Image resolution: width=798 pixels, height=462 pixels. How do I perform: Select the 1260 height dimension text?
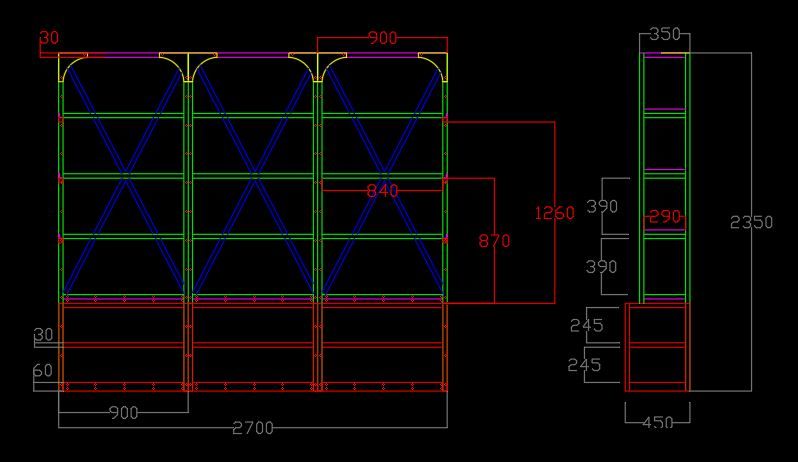pyautogui.click(x=554, y=213)
